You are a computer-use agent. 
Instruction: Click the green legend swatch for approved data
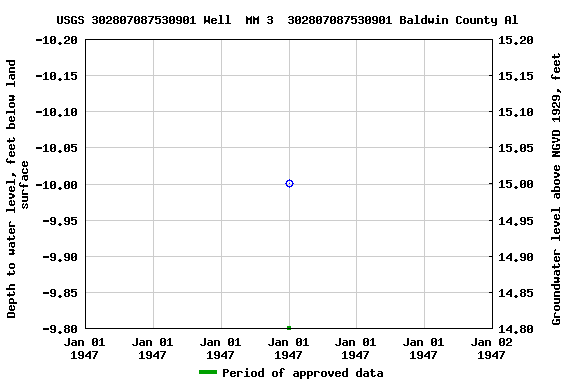pos(208,372)
